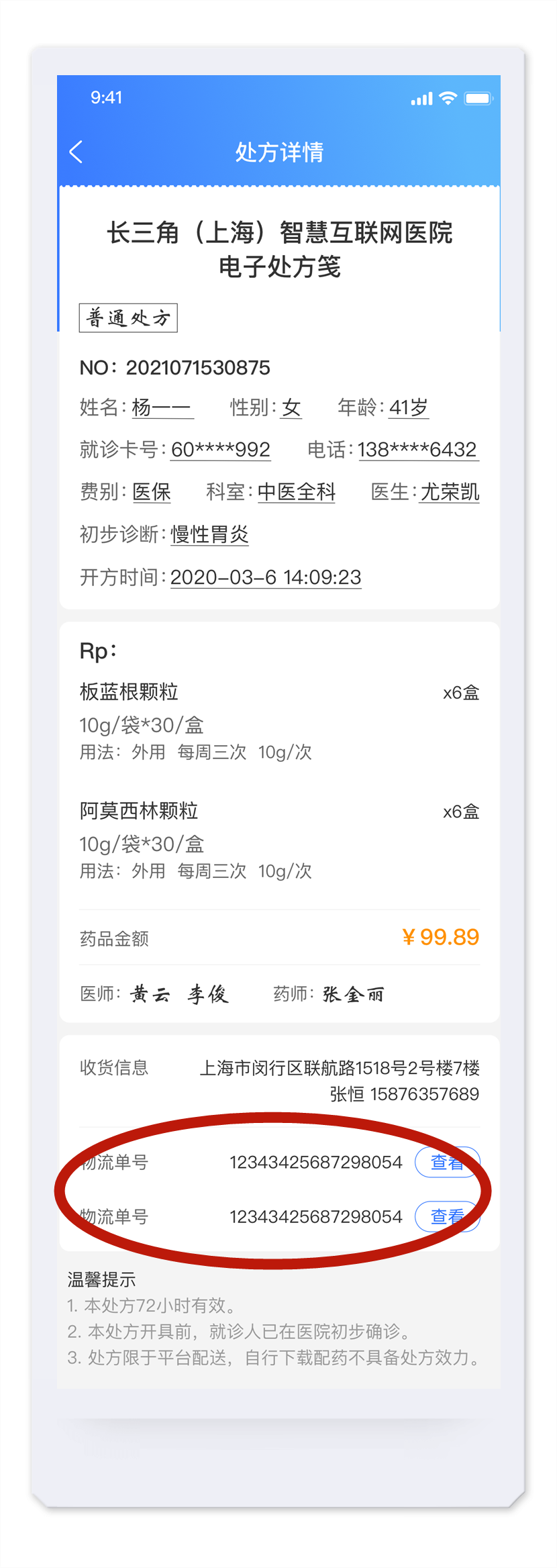Tap the masked phone number 138****6432
The image size is (557, 1568).
417,449
